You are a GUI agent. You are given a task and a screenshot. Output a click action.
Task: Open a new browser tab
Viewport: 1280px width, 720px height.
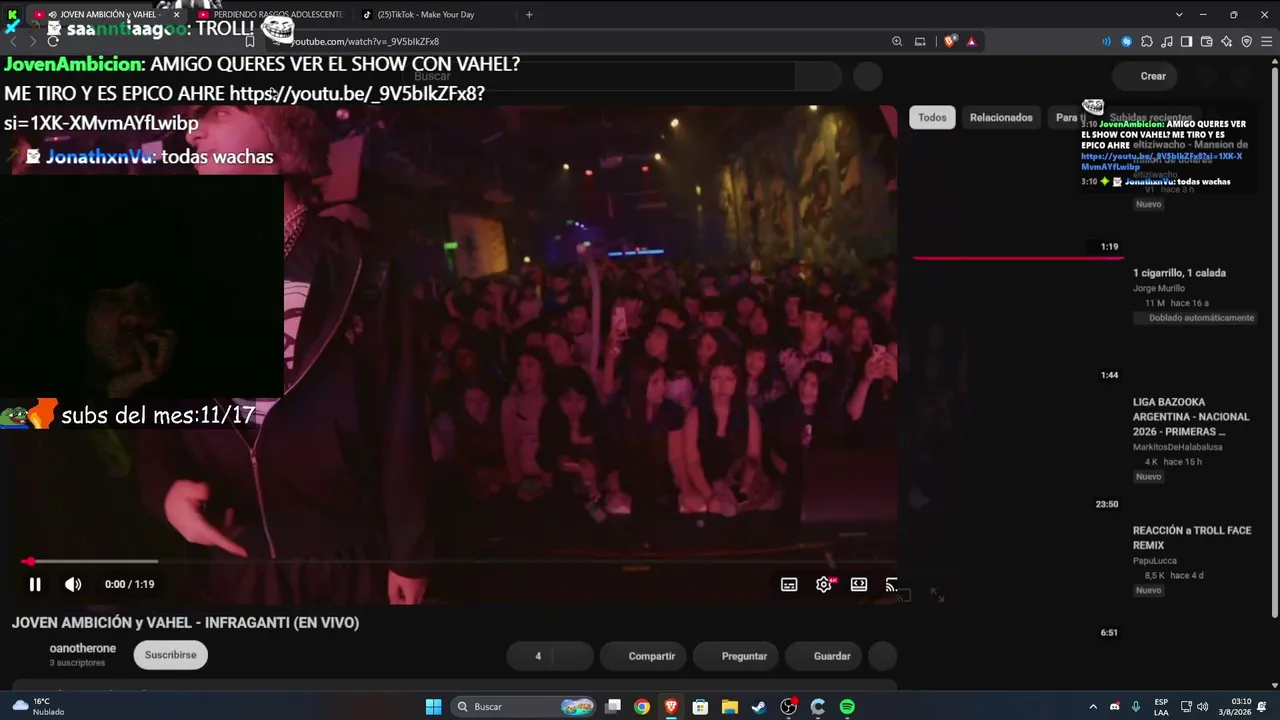(x=529, y=15)
